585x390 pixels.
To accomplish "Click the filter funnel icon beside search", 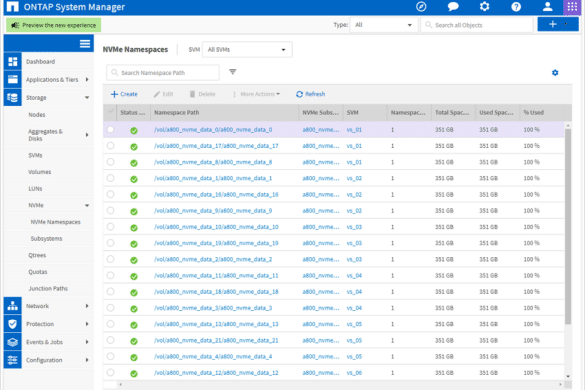I will 232,72.
